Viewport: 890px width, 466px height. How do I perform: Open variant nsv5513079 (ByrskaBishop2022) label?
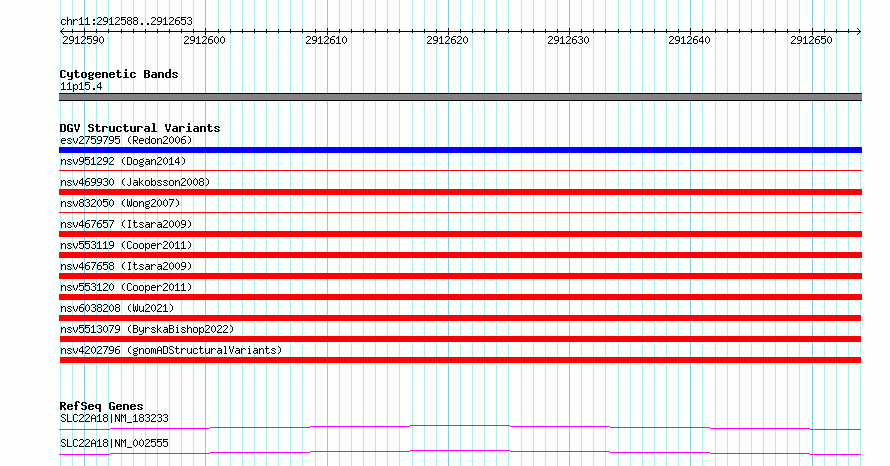[147, 329]
